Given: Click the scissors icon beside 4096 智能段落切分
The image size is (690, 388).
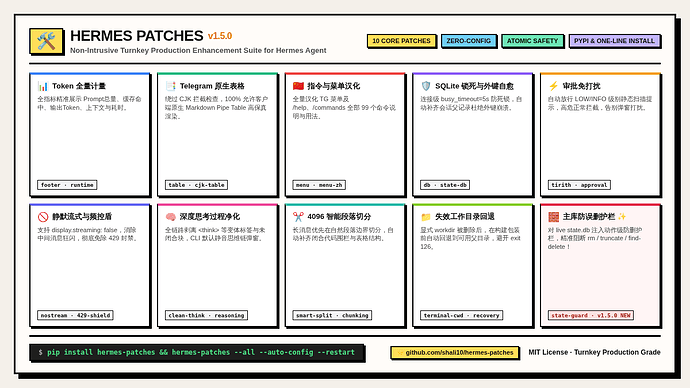Looking at the screenshot, I should pyautogui.click(x=298, y=217).
